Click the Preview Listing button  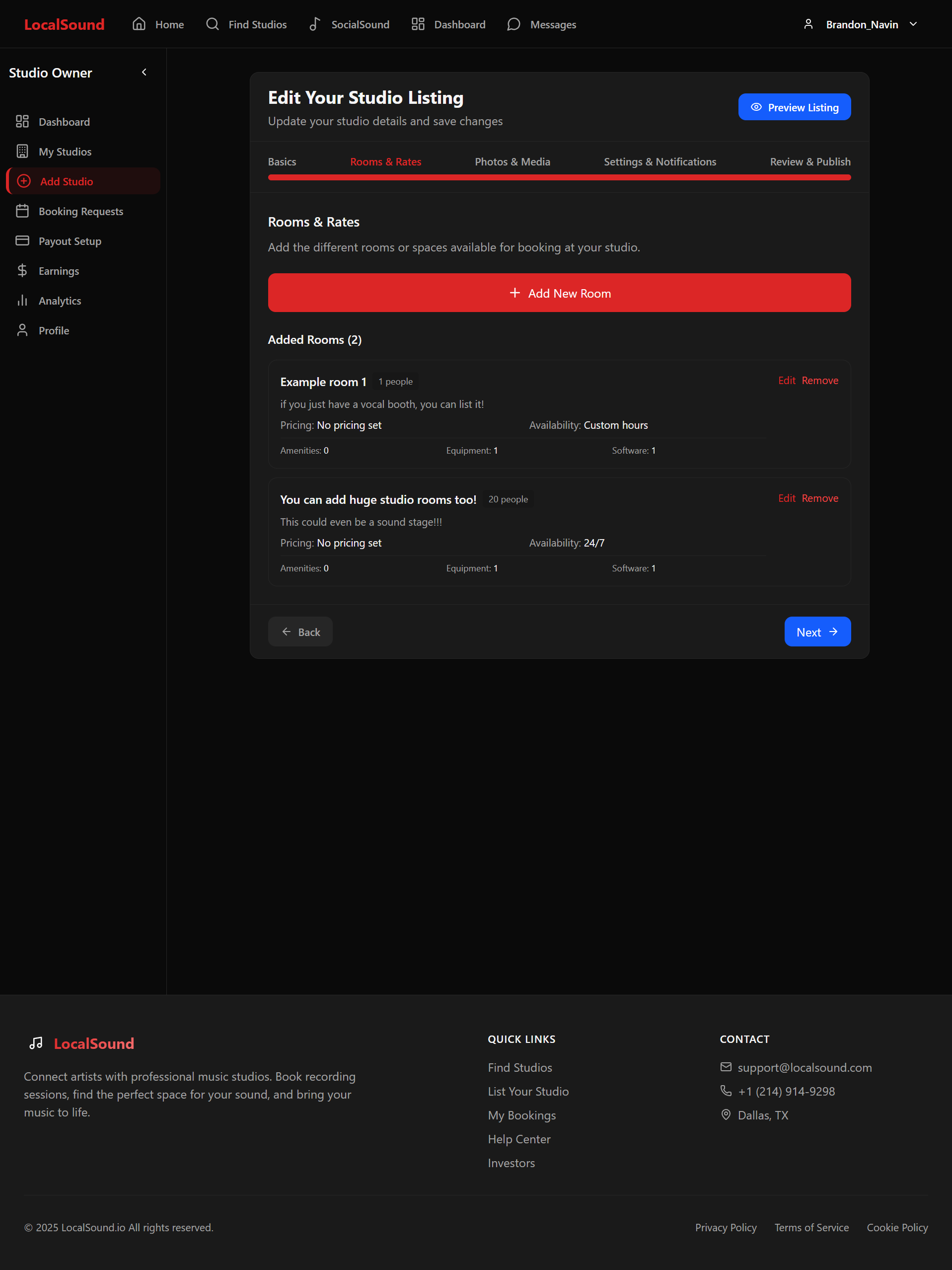(794, 107)
